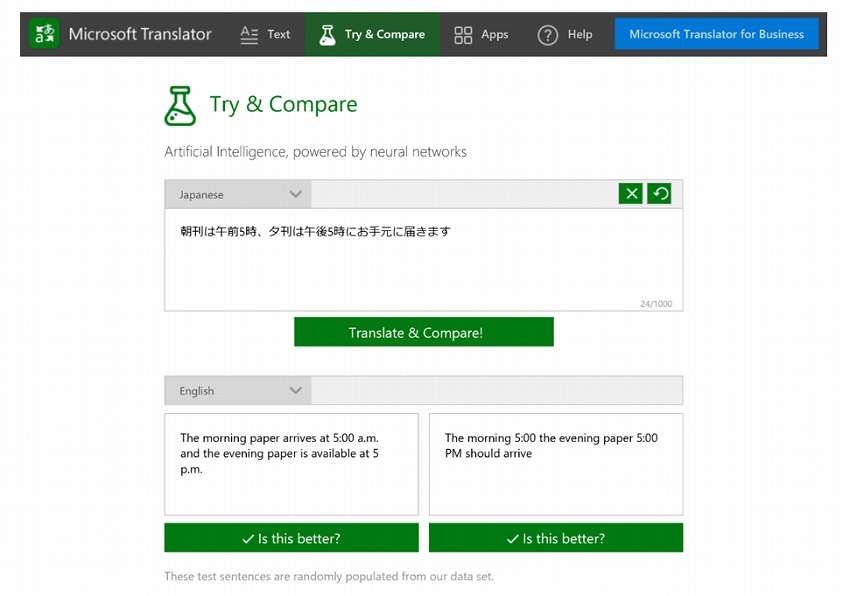Select the translation starting 'The morning paper arrives'
The width and height of the screenshot is (850, 596).
292,464
